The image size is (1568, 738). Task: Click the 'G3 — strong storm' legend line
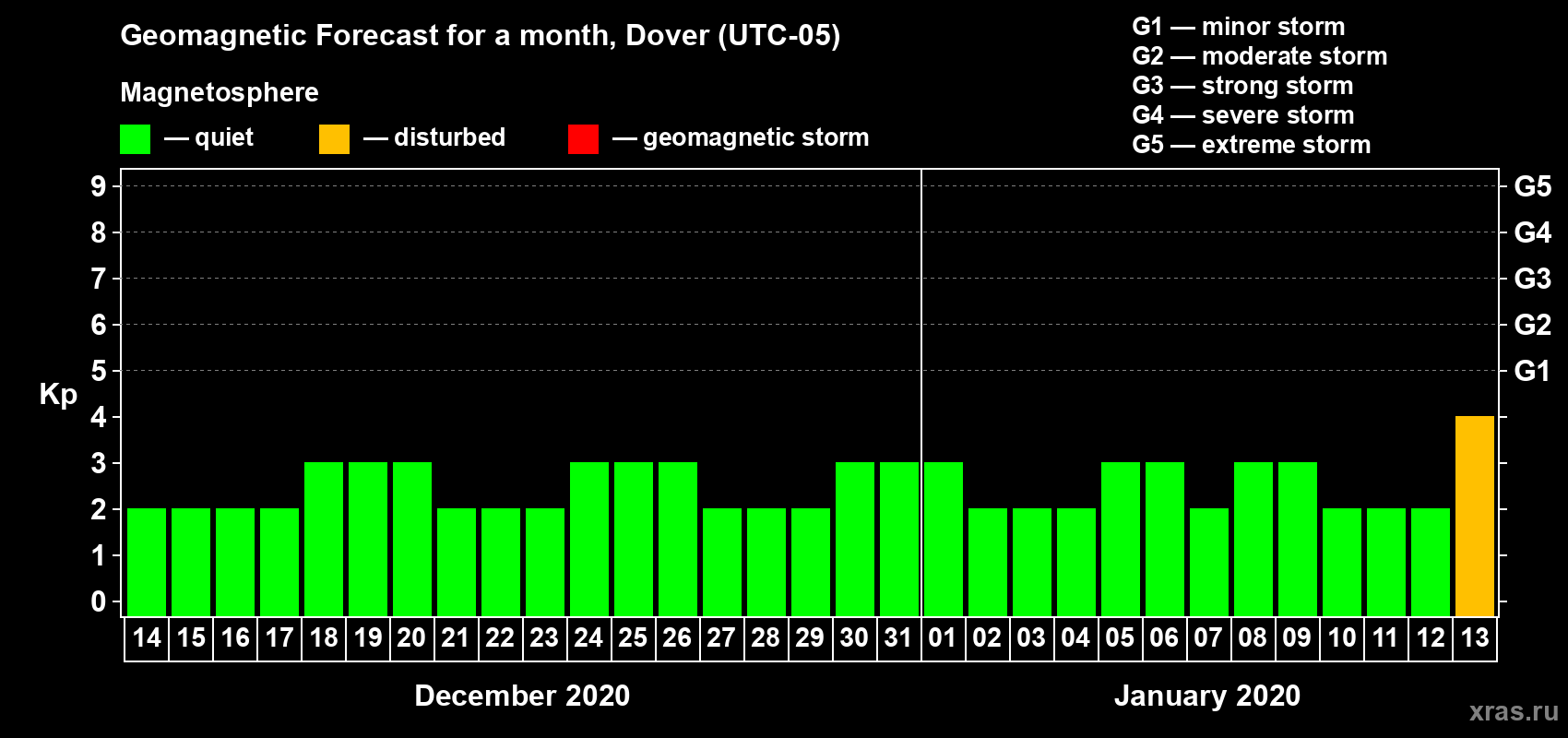click(1242, 86)
